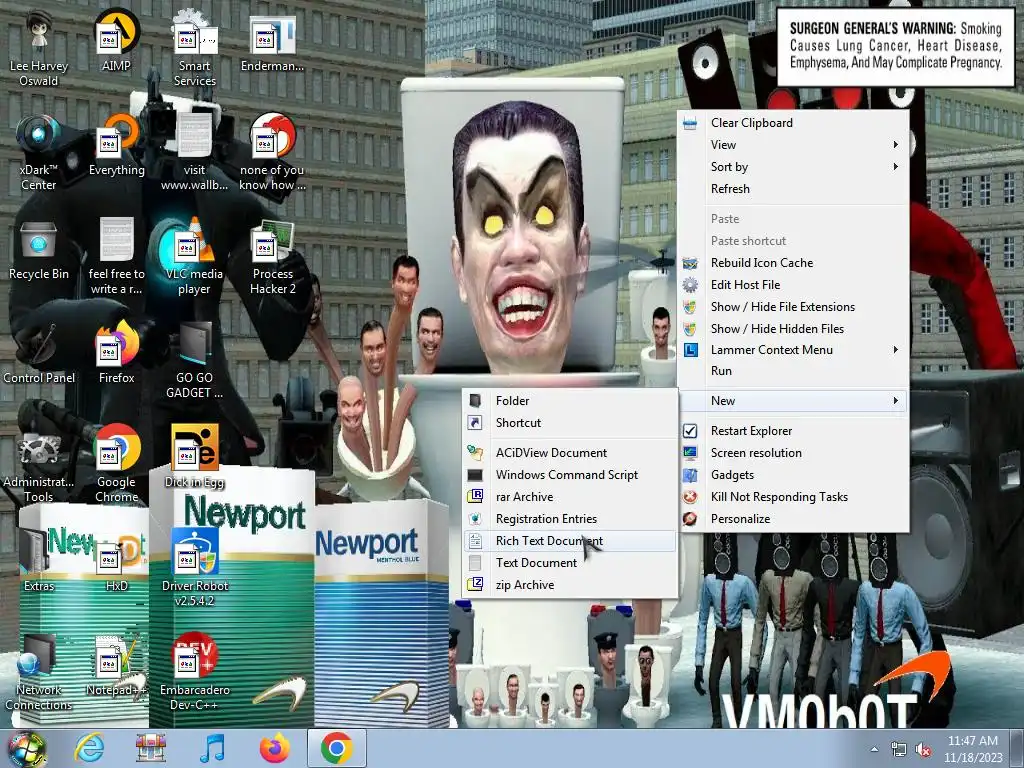
Task: Select the Google Chrome desktop shortcut
Action: click(x=116, y=465)
